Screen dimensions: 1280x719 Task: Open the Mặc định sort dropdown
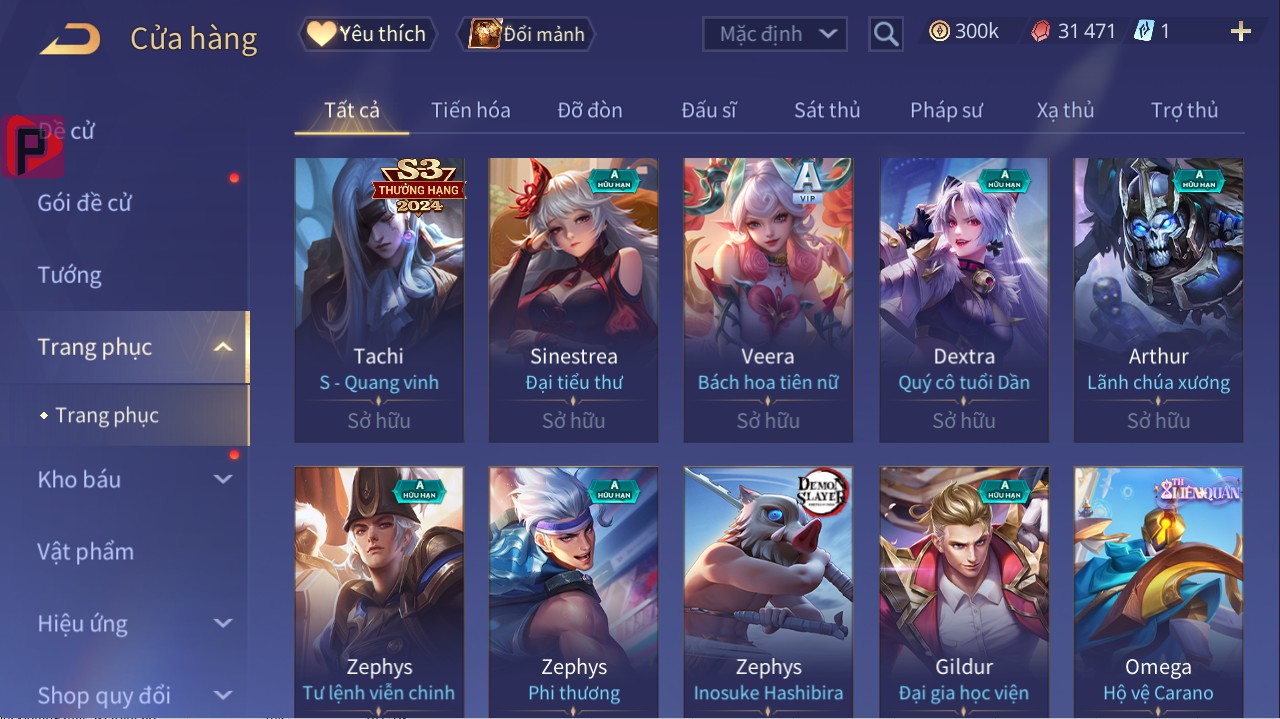tap(775, 34)
